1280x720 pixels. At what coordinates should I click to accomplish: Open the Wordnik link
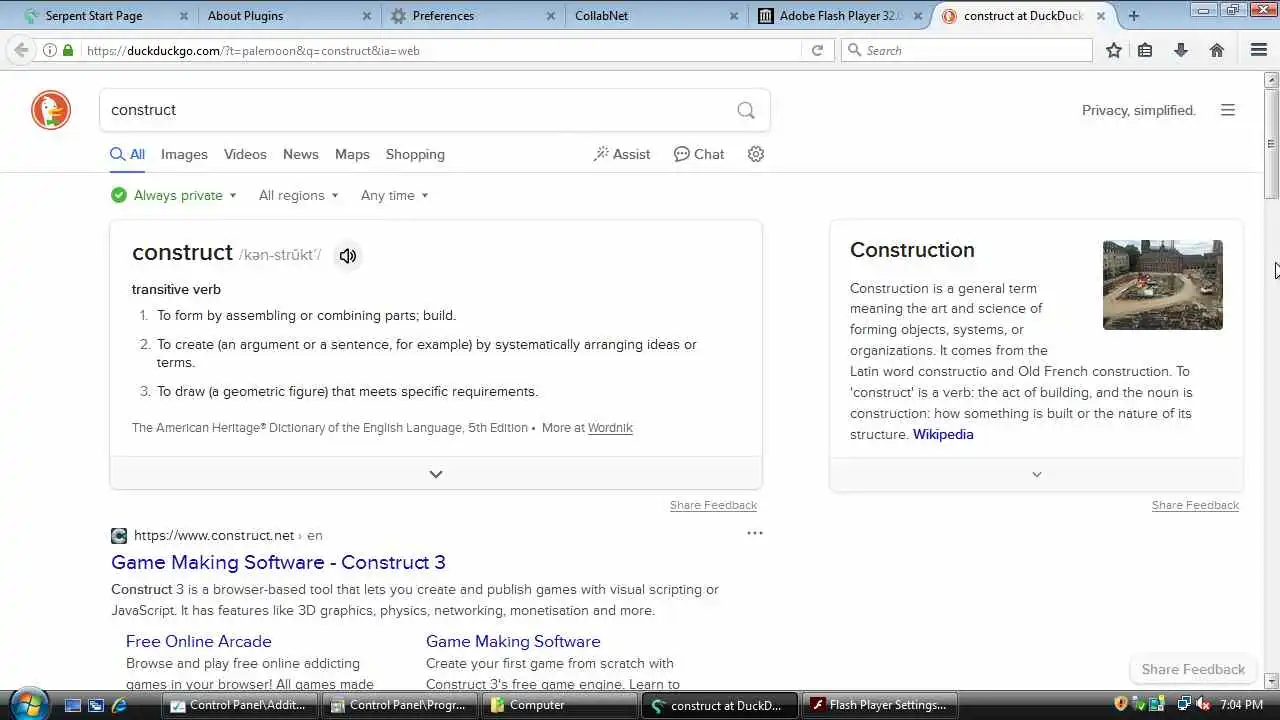[610, 428]
